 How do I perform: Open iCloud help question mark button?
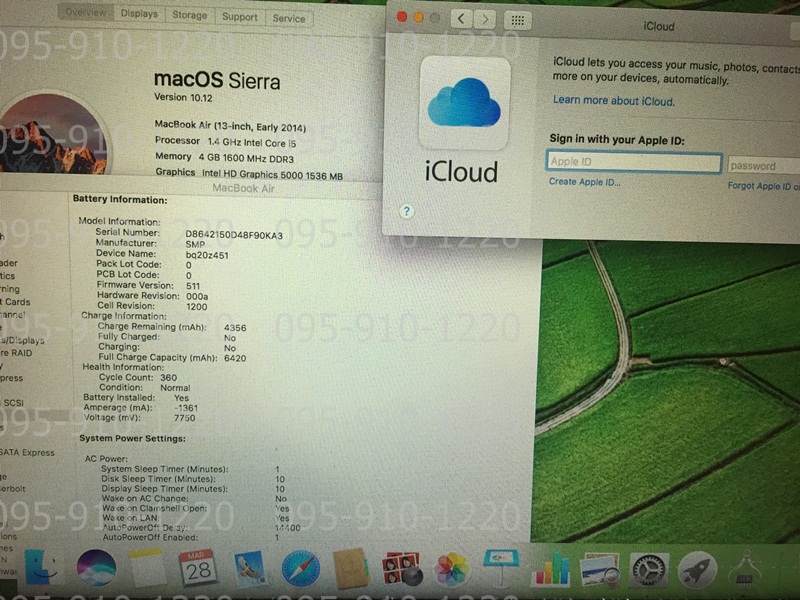406,211
